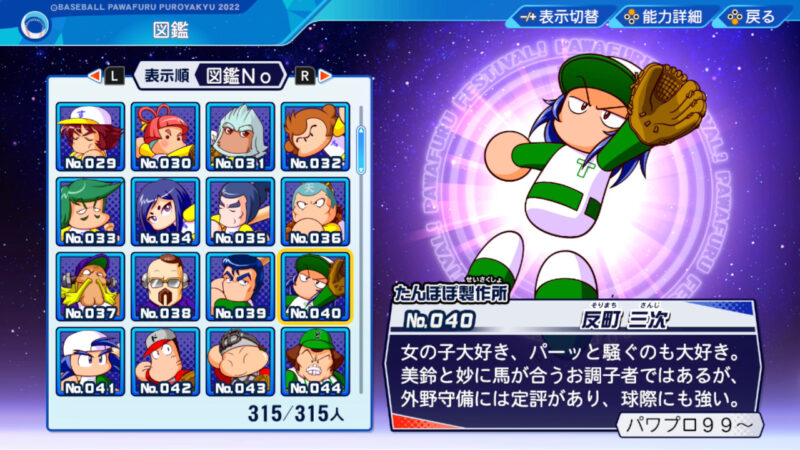Open the 表示順 図鑑No sort selector
This screenshot has height=450, width=800.
(x=210, y=76)
